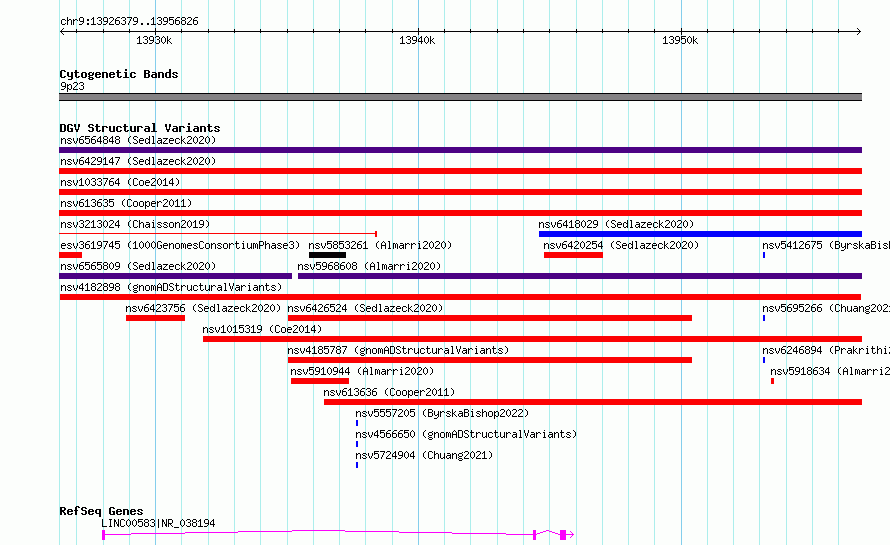Screen dimensions: 890x545
Task: Click nsv3213024 (Chaisson2019) label
Action: (135, 224)
